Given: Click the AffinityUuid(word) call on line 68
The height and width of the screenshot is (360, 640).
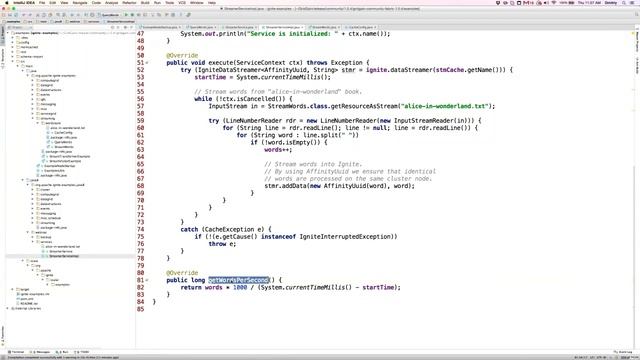Looking at the screenshot, I should (x=356, y=186).
